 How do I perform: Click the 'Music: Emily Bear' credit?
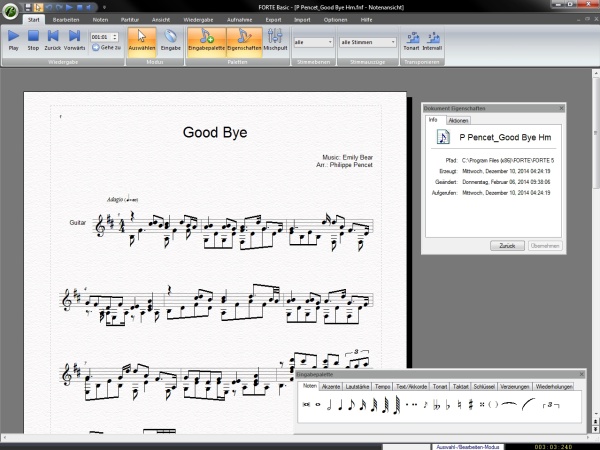[x=347, y=157]
